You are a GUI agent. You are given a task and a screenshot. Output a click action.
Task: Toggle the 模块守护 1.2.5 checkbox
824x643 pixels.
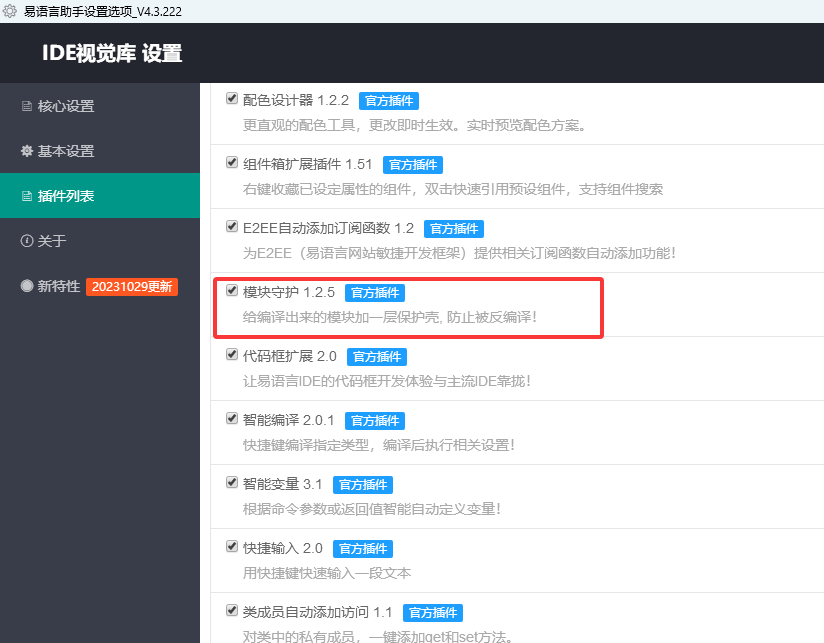[232, 291]
